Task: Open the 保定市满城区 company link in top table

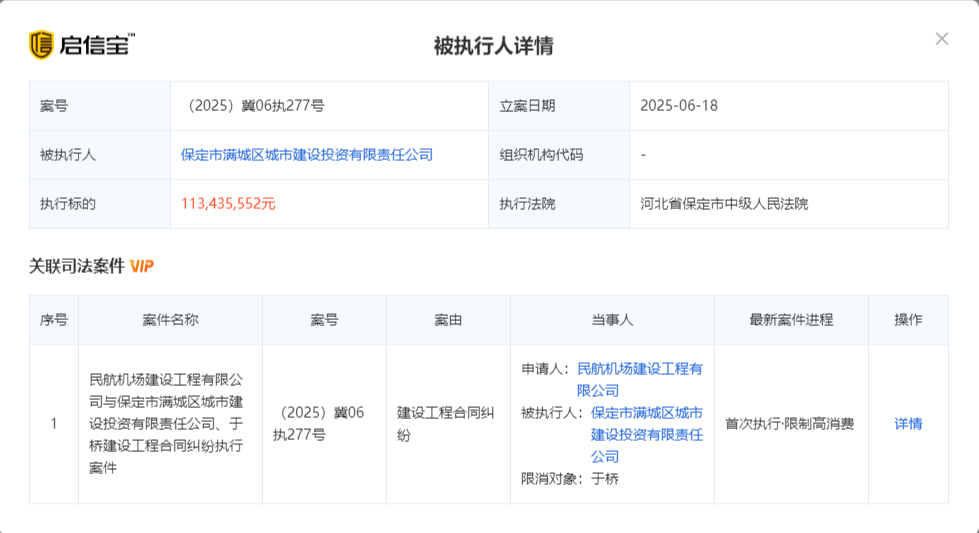Action: coord(307,155)
